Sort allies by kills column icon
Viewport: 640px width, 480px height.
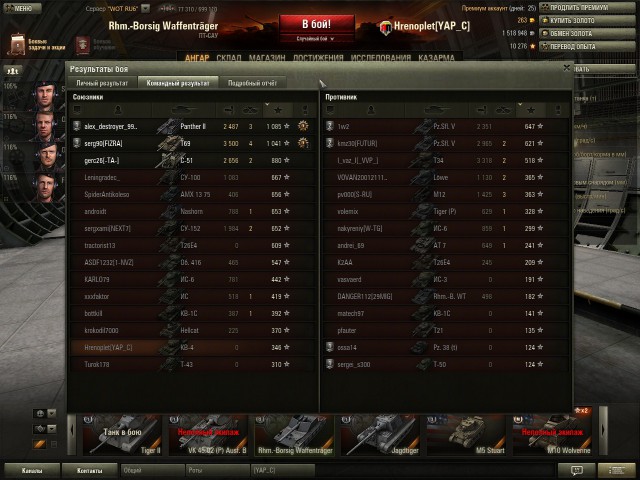[x=250, y=110]
